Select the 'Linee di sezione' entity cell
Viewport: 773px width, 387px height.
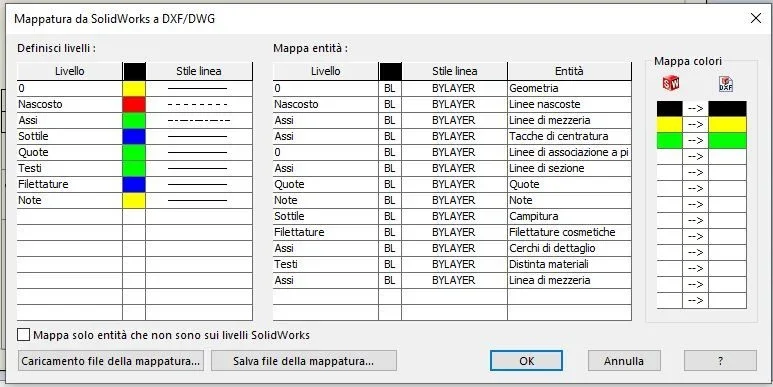(569, 168)
